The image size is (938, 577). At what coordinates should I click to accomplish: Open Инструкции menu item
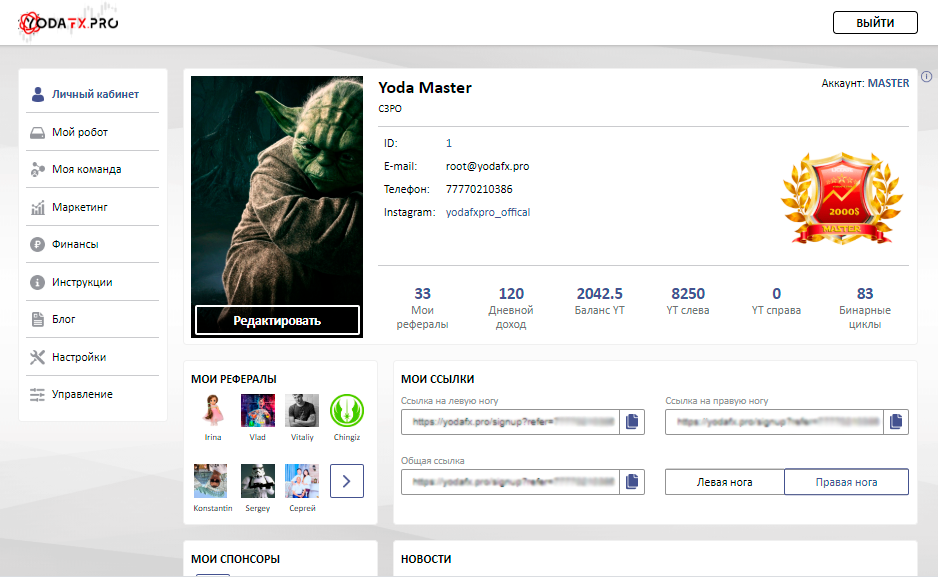(x=93, y=282)
